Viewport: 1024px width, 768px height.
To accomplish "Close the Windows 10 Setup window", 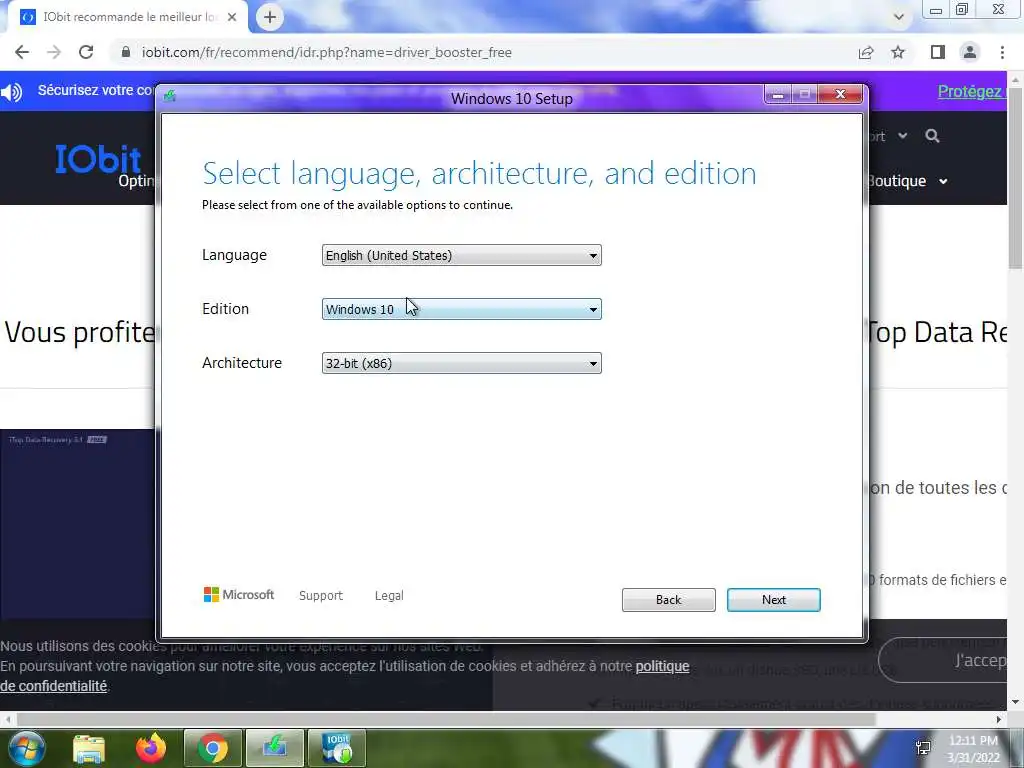I will 840,95.
